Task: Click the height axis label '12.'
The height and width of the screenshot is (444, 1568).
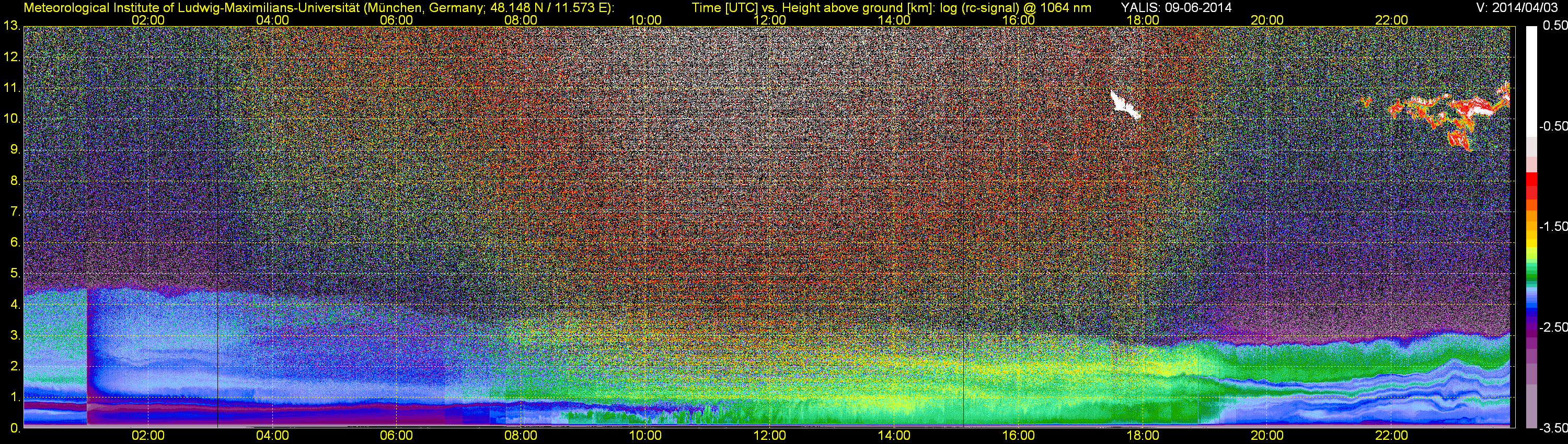Action: [11, 57]
